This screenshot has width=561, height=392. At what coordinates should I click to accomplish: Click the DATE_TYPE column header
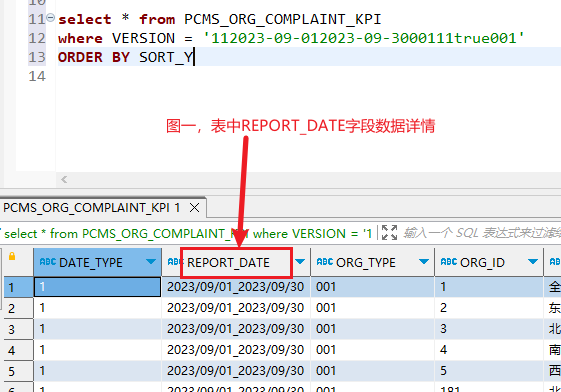97,262
